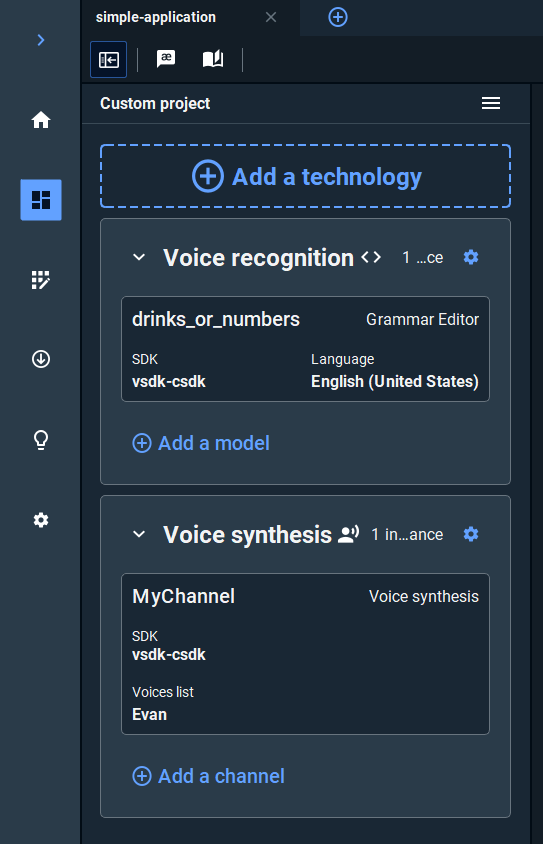Add a new tab with plus icon

tap(338, 17)
